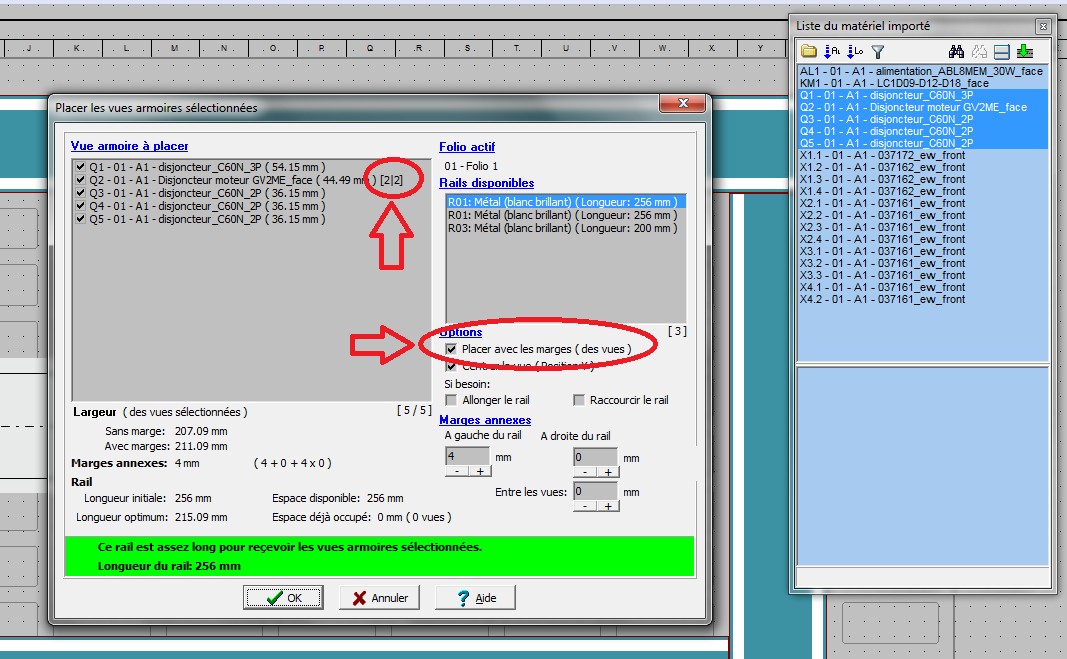Select AL1 alimentation_ABL8MEM_30W_face in material list
1067x659 pixels.
coord(921,71)
